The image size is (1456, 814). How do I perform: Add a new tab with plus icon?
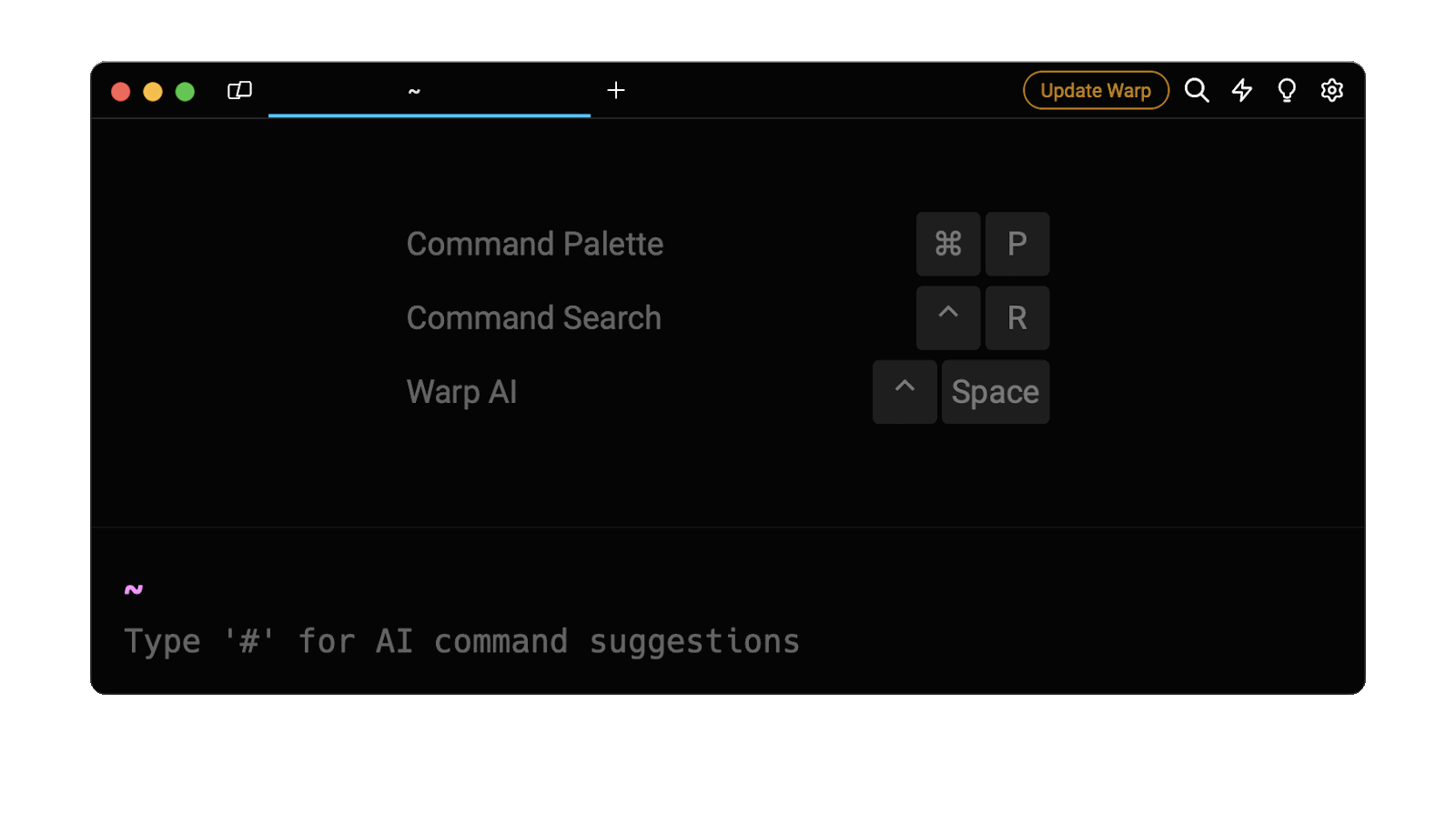click(616, 90)
